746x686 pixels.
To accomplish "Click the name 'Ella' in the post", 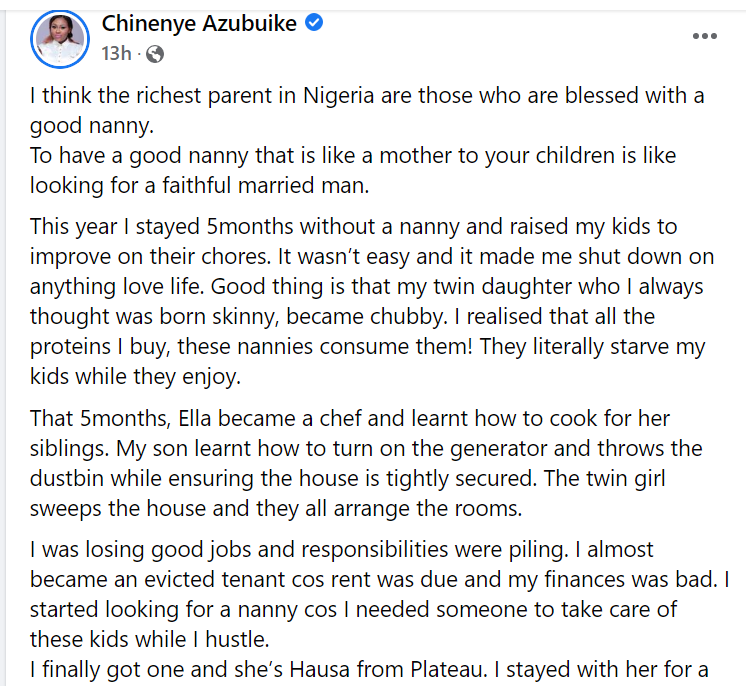I will point(195,419).
